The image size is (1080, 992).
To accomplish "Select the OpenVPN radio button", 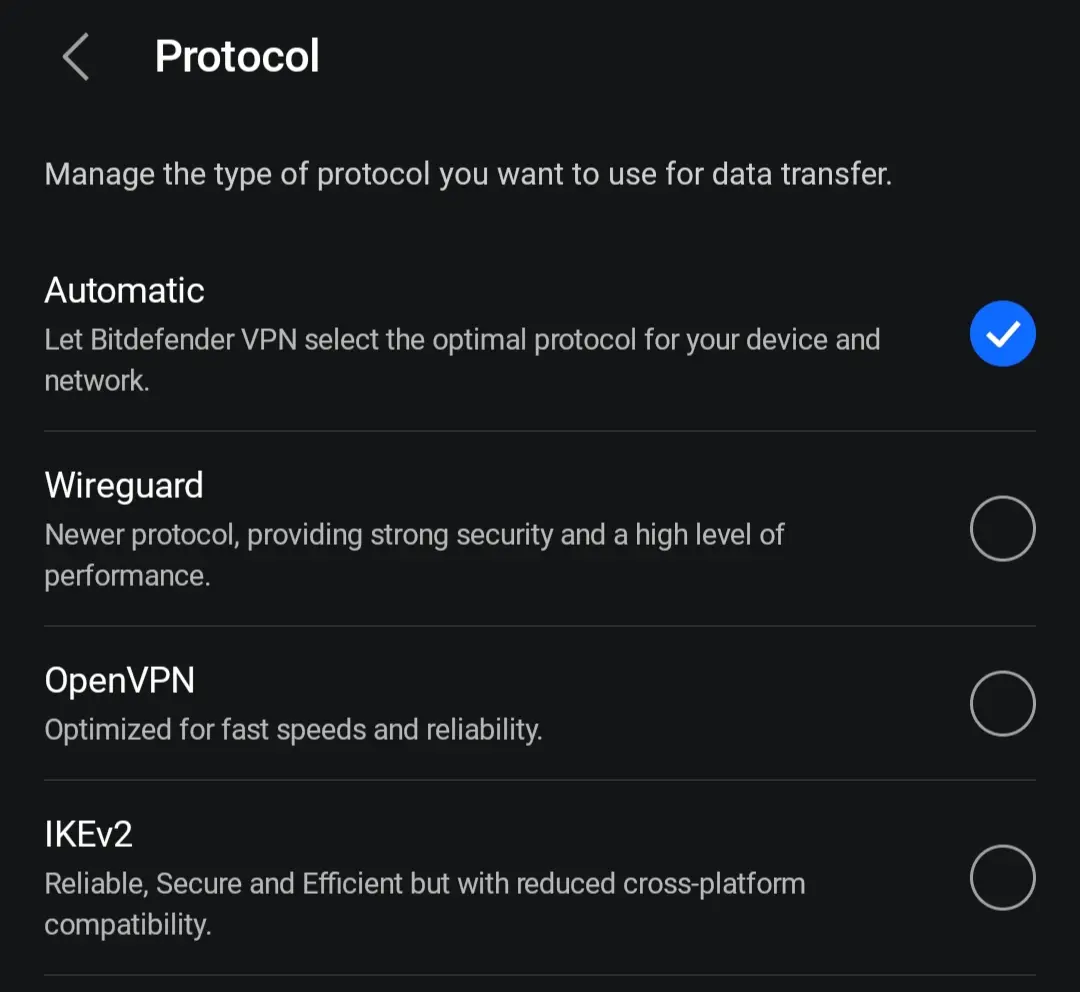I will 1002,703.
